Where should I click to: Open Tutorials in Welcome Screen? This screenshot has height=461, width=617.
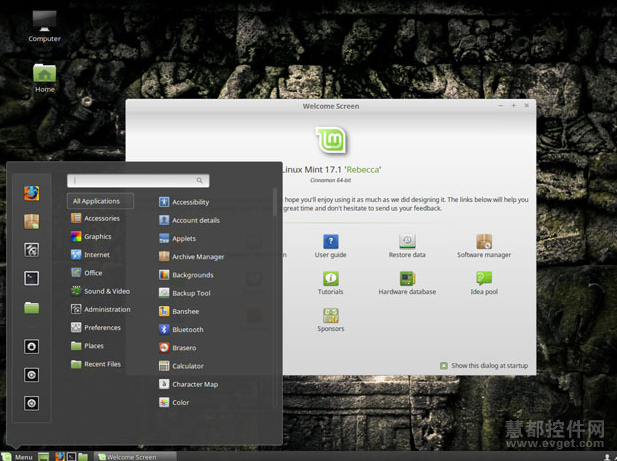(331, 283)
